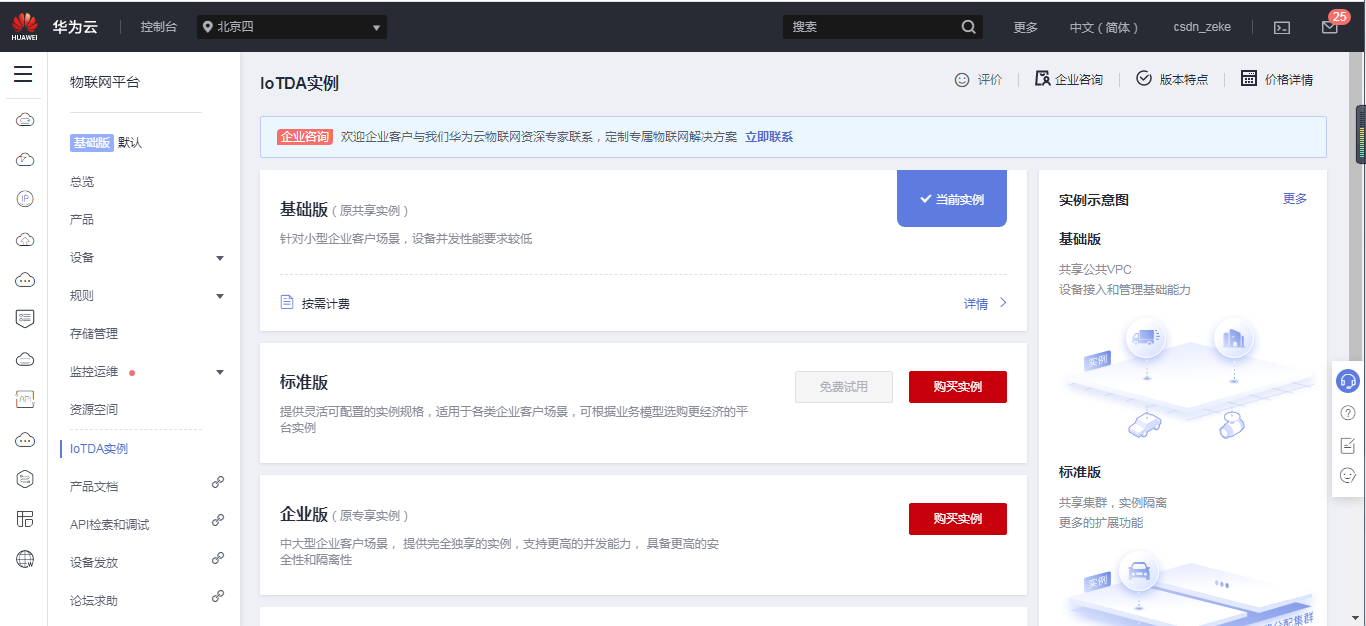Click the 按需计费 document icon
The width and height of the screenshot is (1366, 626).
click(x=287, y=302)
